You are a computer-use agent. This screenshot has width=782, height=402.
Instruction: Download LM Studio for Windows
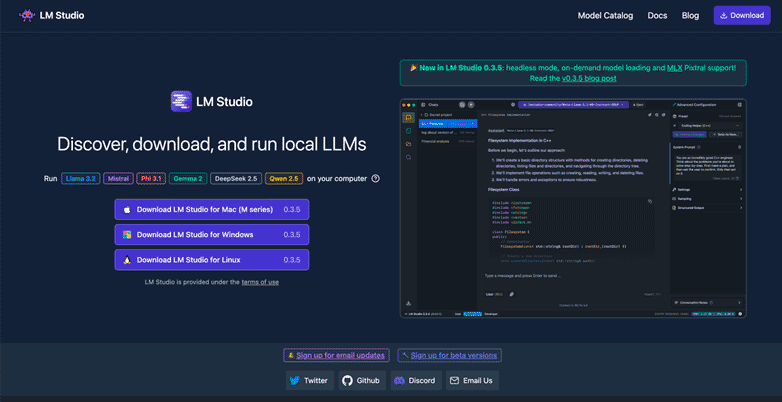pos(212,234)
